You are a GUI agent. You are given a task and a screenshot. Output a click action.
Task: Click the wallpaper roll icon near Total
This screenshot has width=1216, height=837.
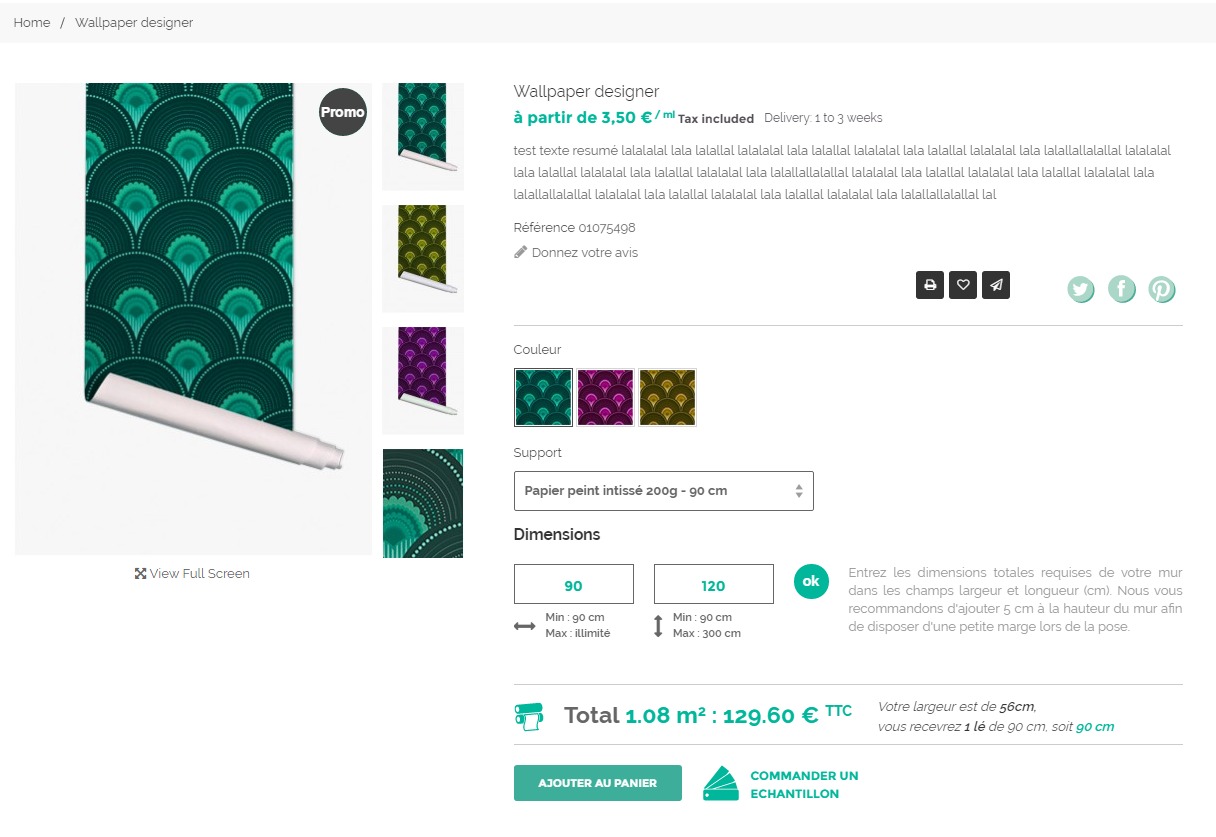coord(529,716)
